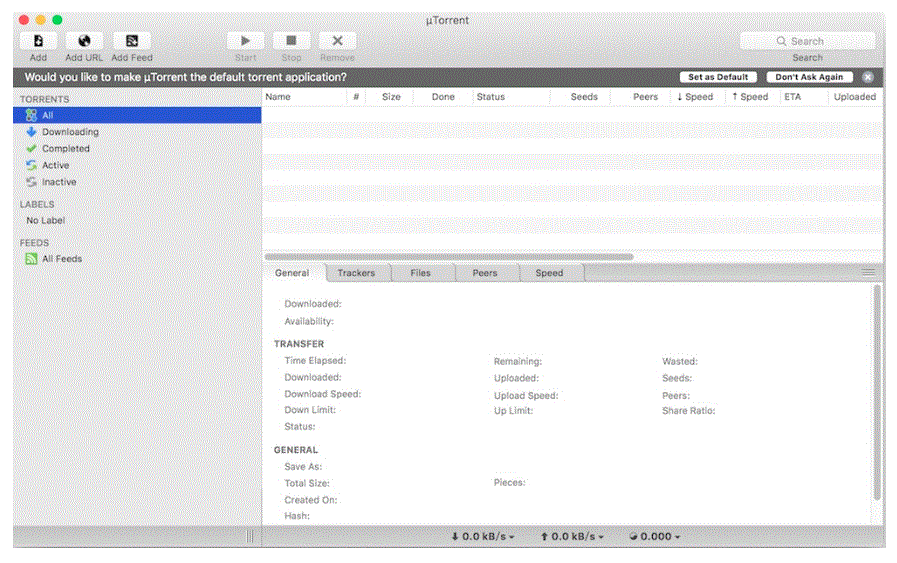The image size is (897, 563).
Task: Click the Inactive sync icon
Action: [31, 182]
